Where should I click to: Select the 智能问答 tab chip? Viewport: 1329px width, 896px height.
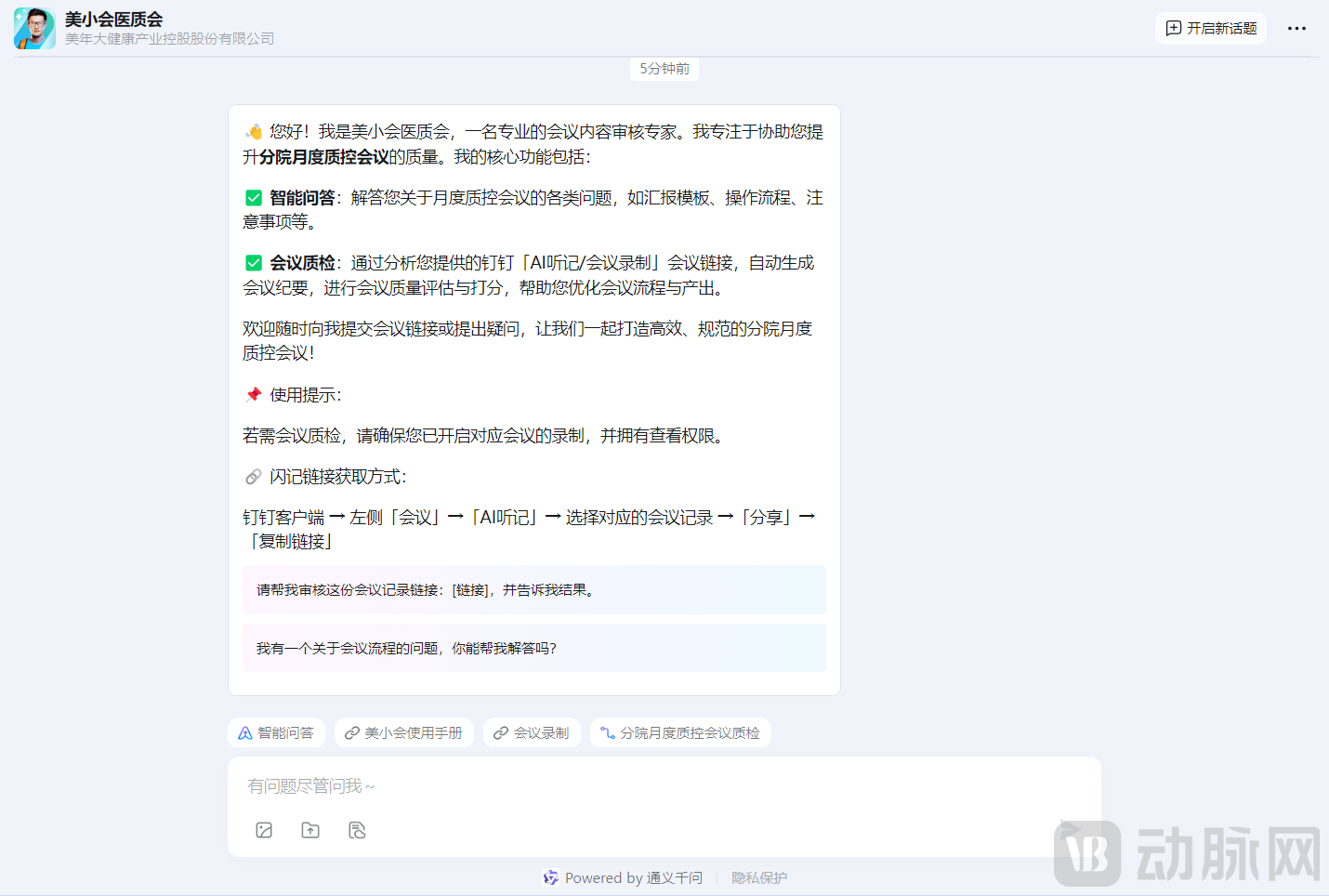pos(276,732)
